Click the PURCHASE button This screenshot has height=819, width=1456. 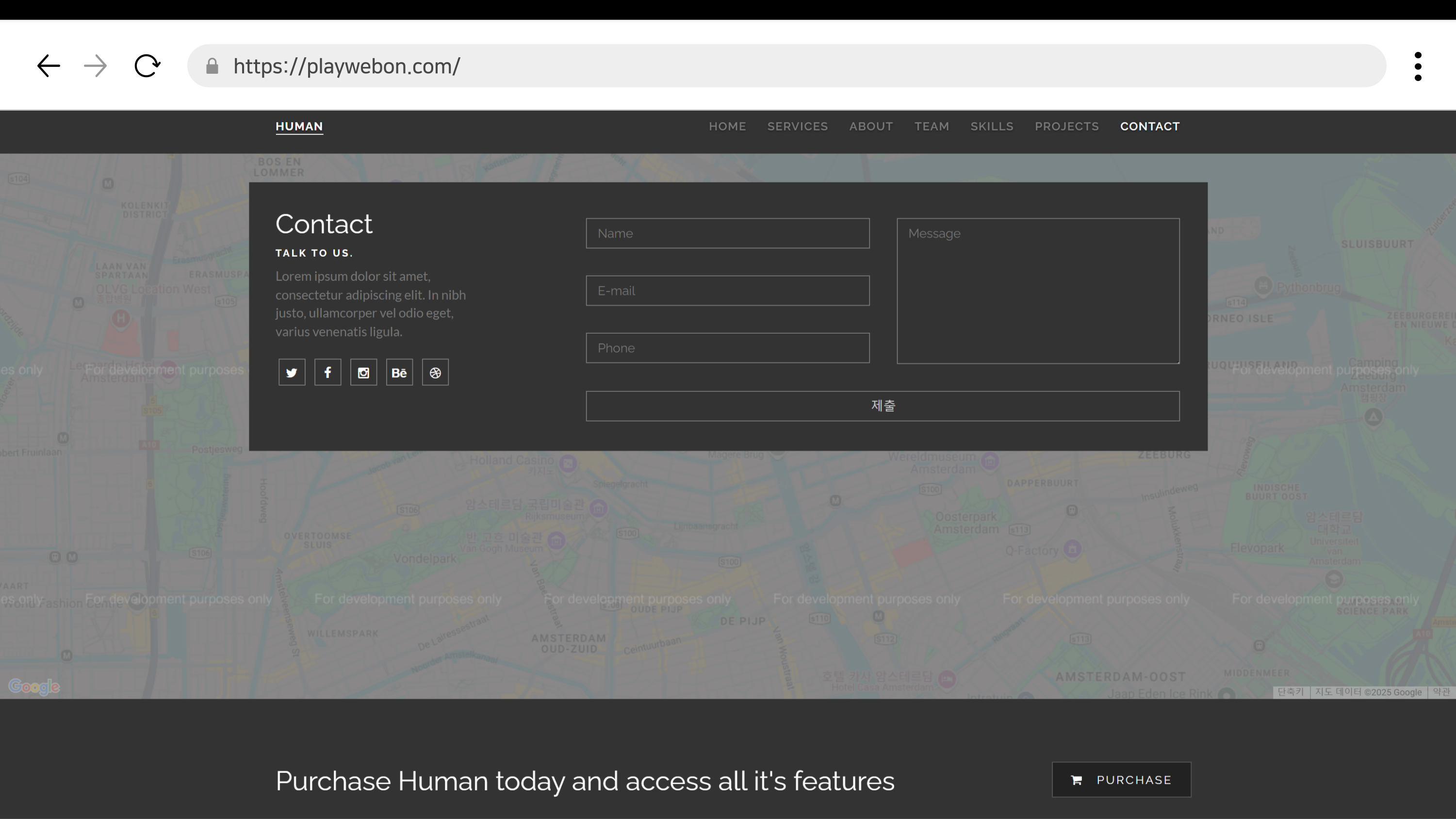coord(1121,780)
